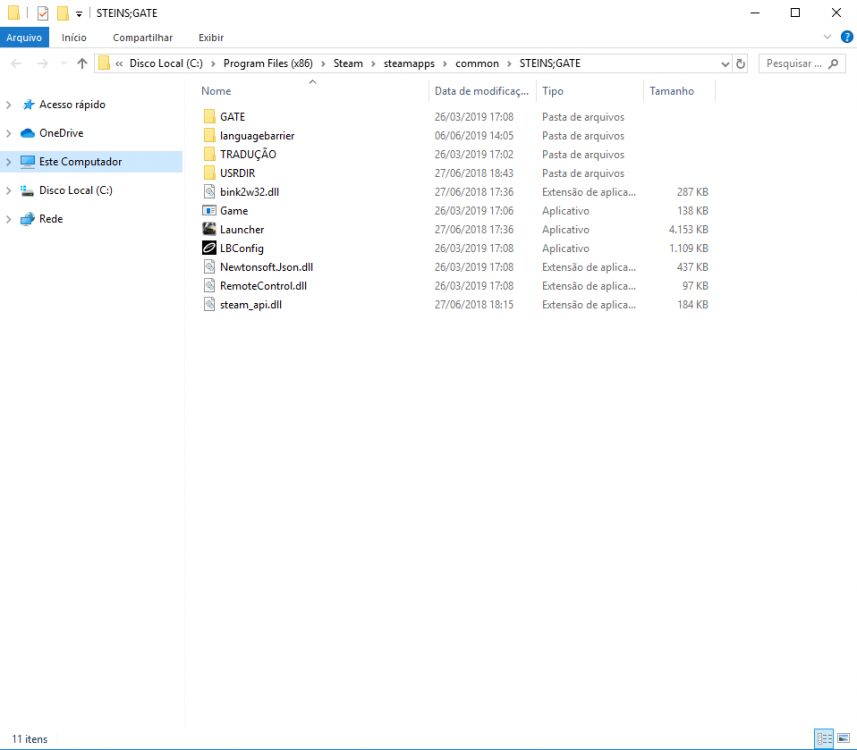
Task: Select the Launcher application icon
Action: (x=209, y=229)
